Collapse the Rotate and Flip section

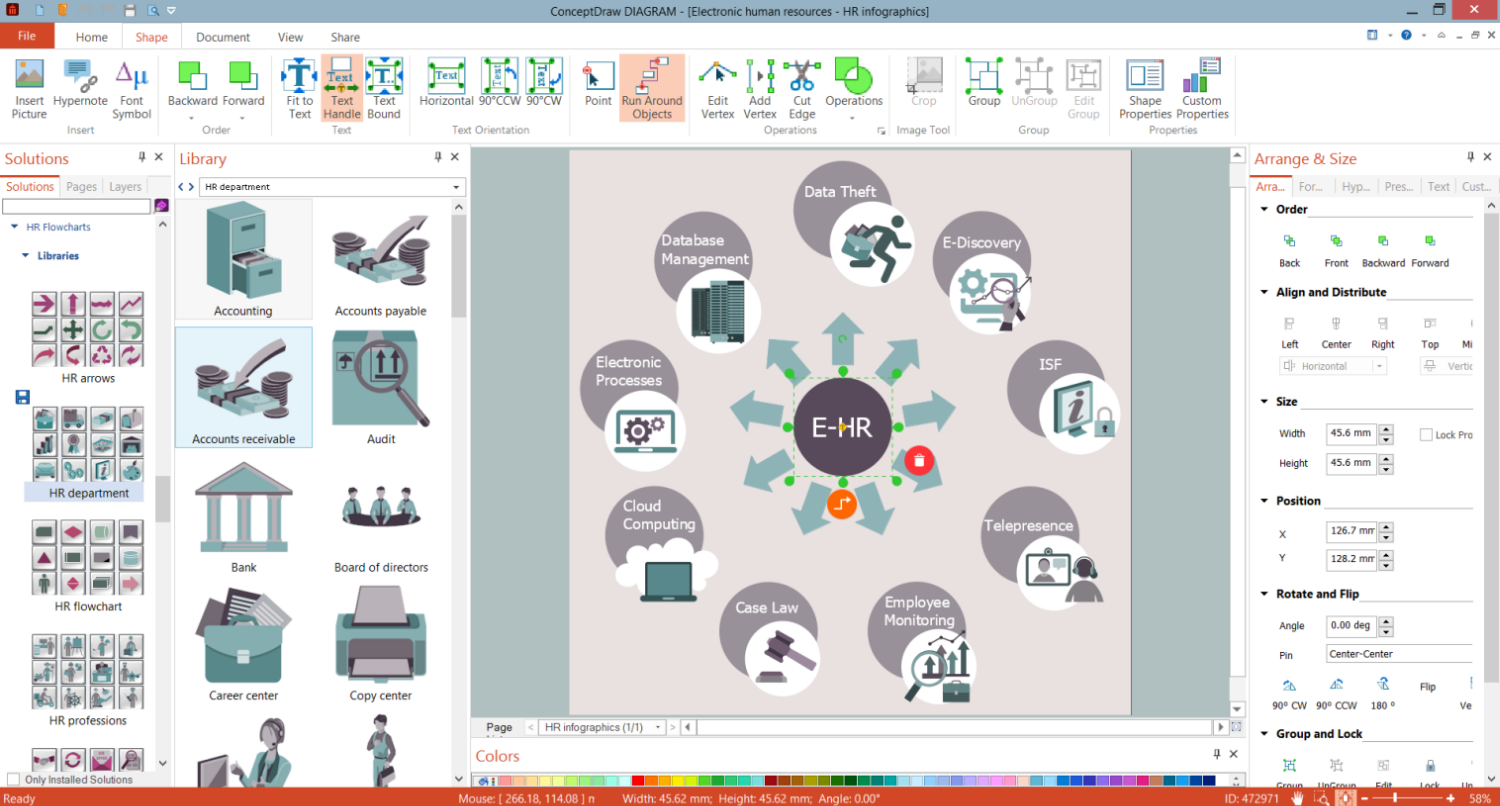click(x=1264, y=593)
